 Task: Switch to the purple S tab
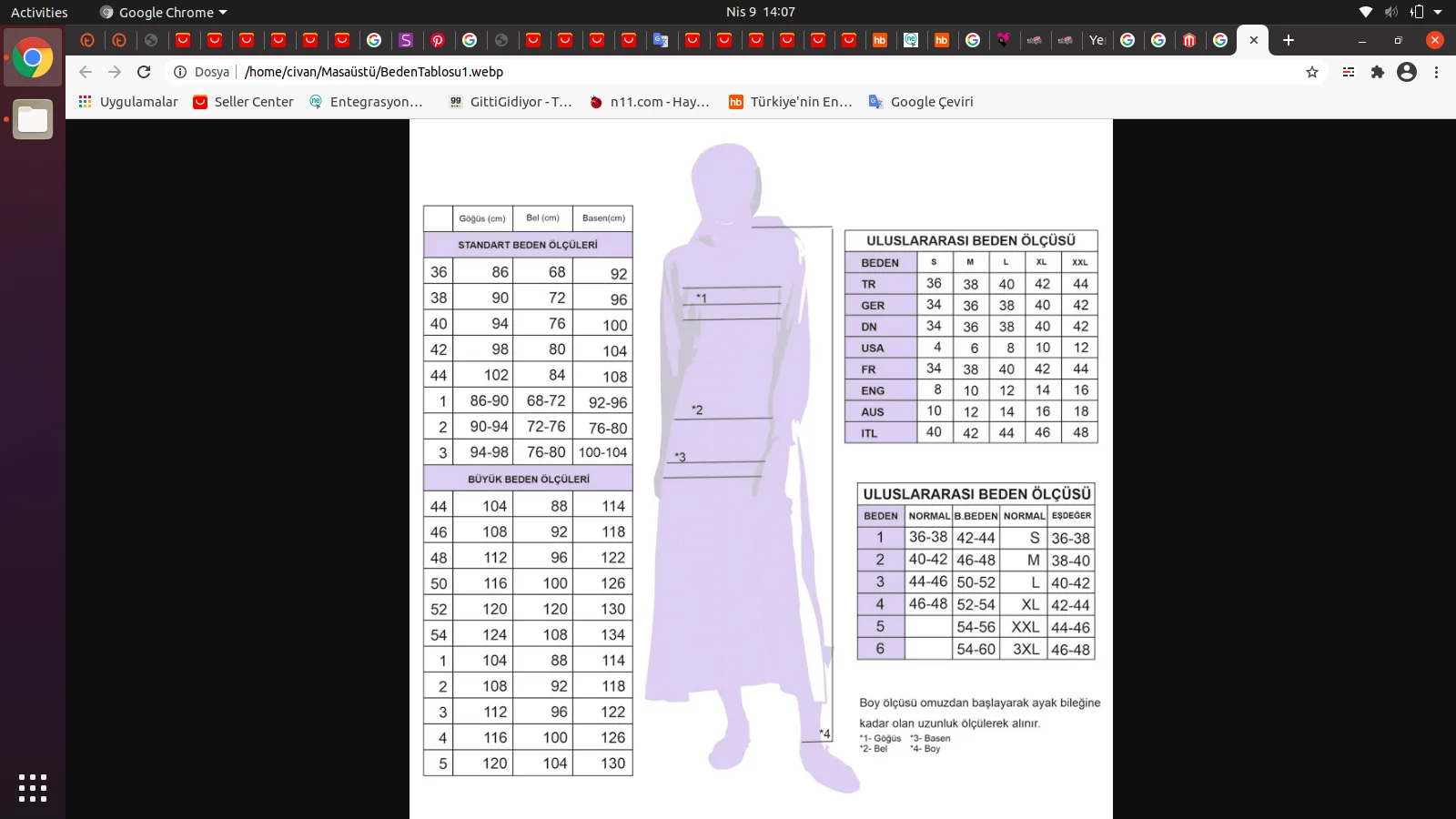tap(406, 40)
